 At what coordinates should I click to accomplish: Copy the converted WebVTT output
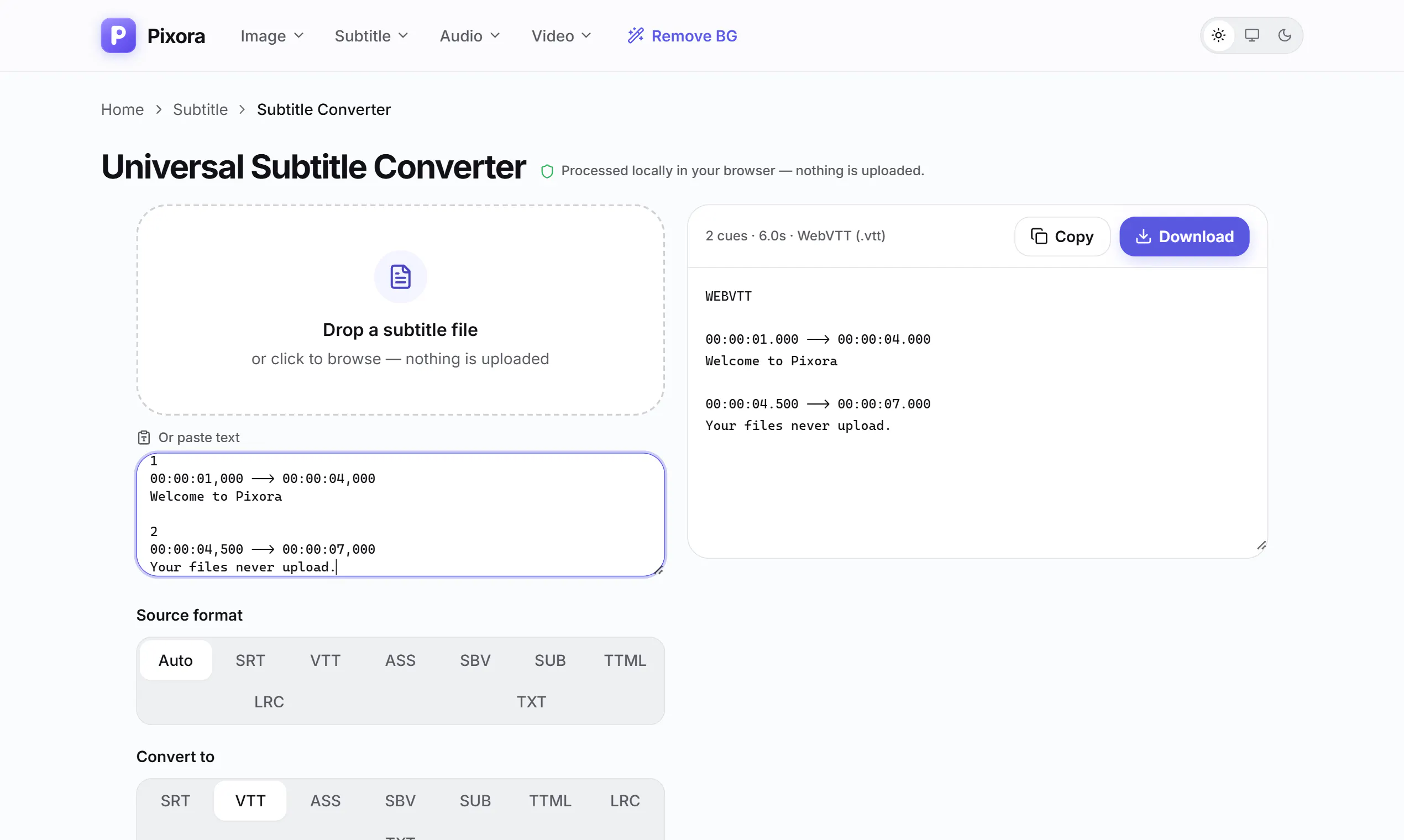(x=1062, y=237)
